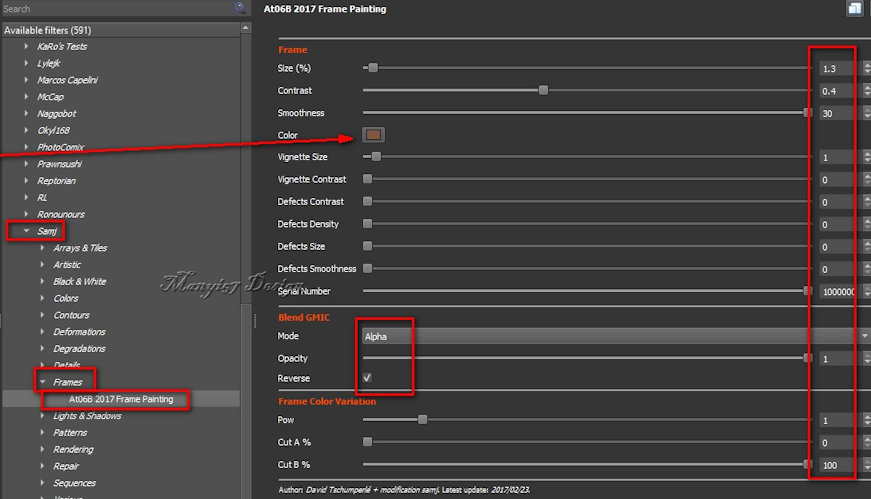The image size is (871, 499).
Task: Click the search magnifier icon
Action: [x=240, y=8]
